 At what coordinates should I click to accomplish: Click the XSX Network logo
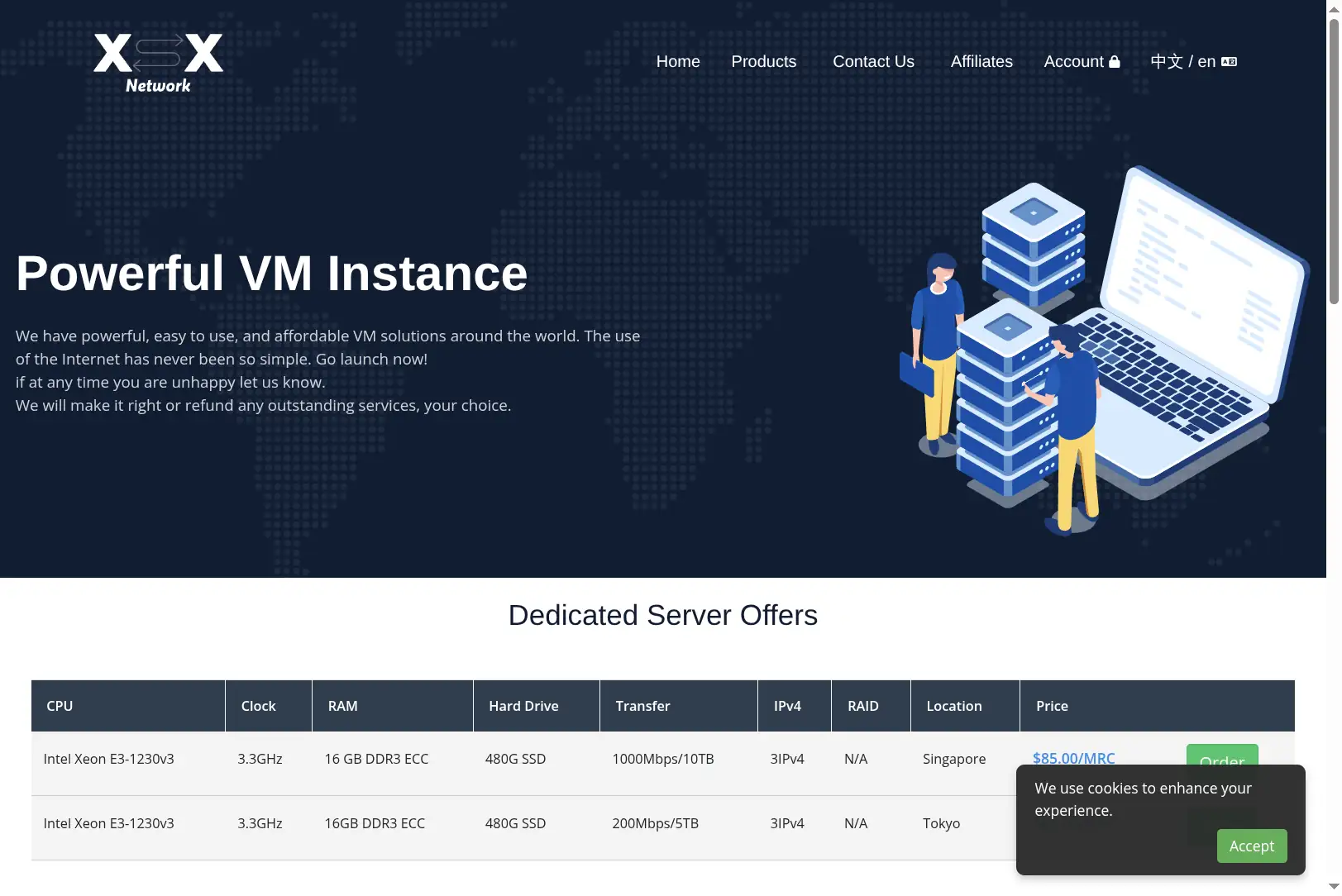click(158, 63)
